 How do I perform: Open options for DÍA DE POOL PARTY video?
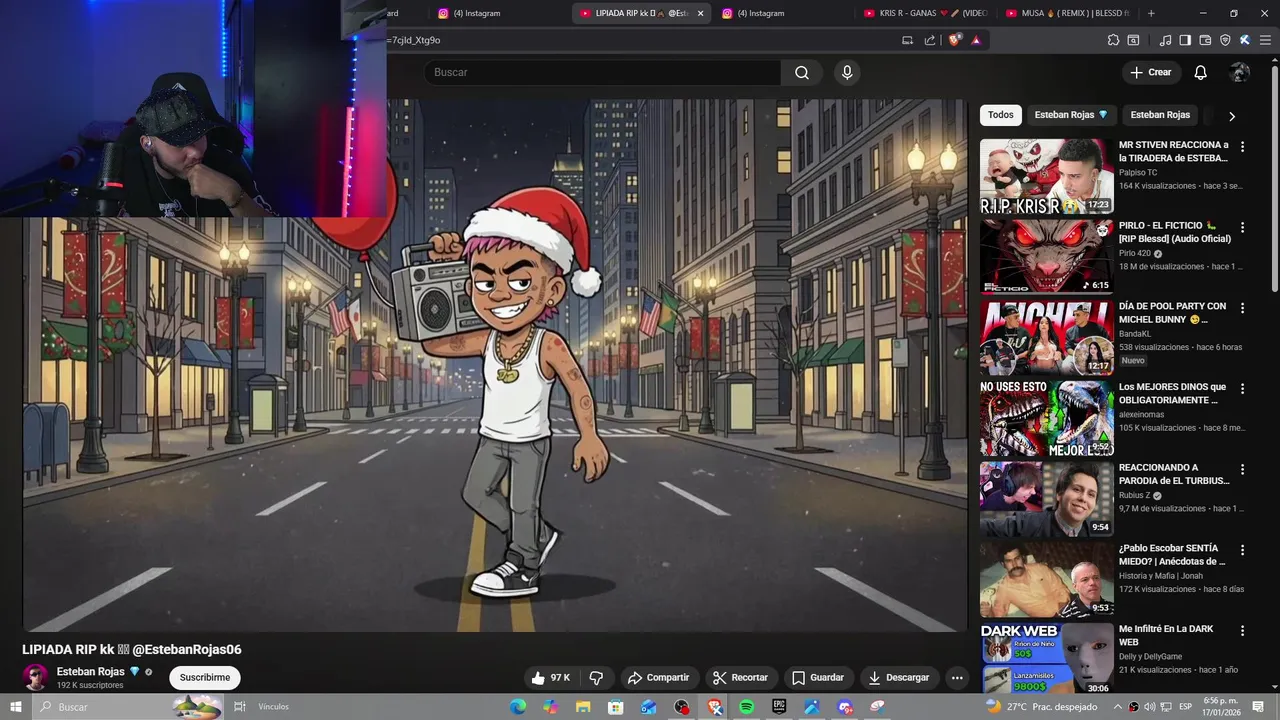click(1242, 308)
